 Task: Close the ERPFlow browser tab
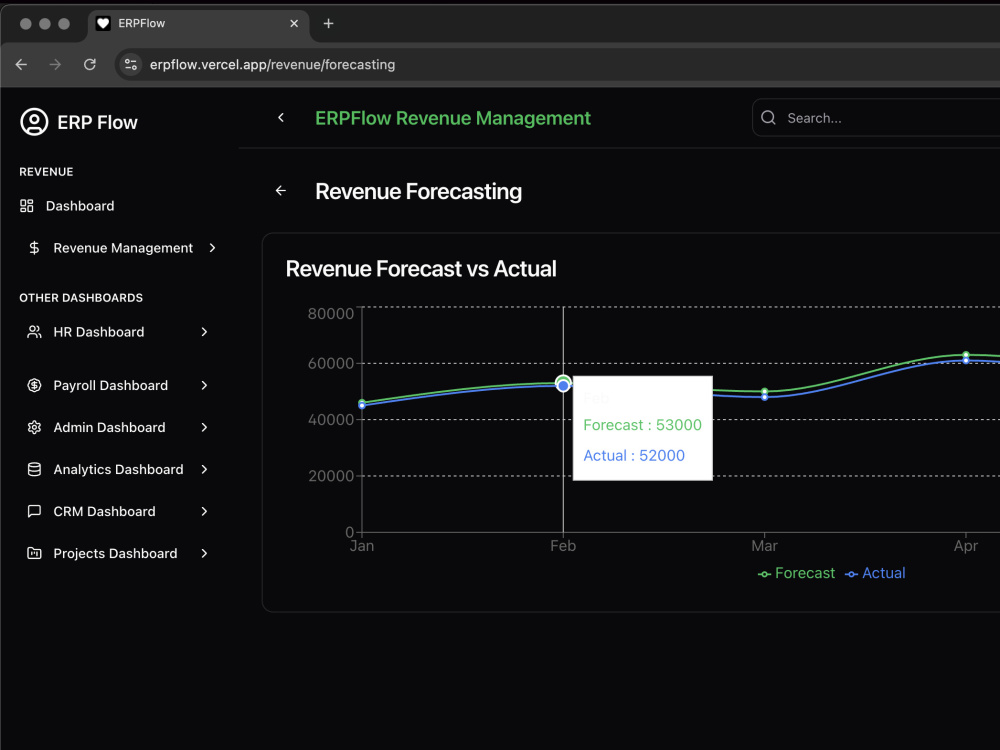tap(294, 24)
